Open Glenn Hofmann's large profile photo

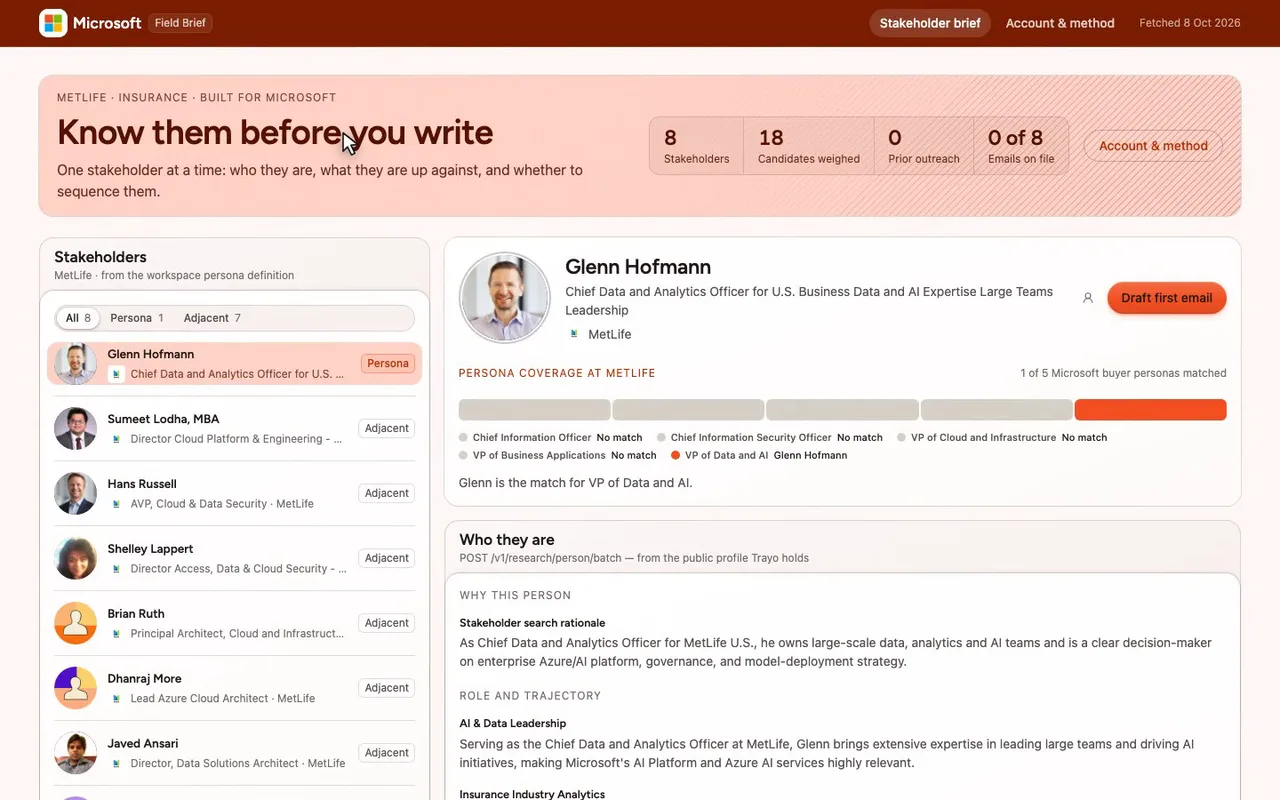coord(505,298)
